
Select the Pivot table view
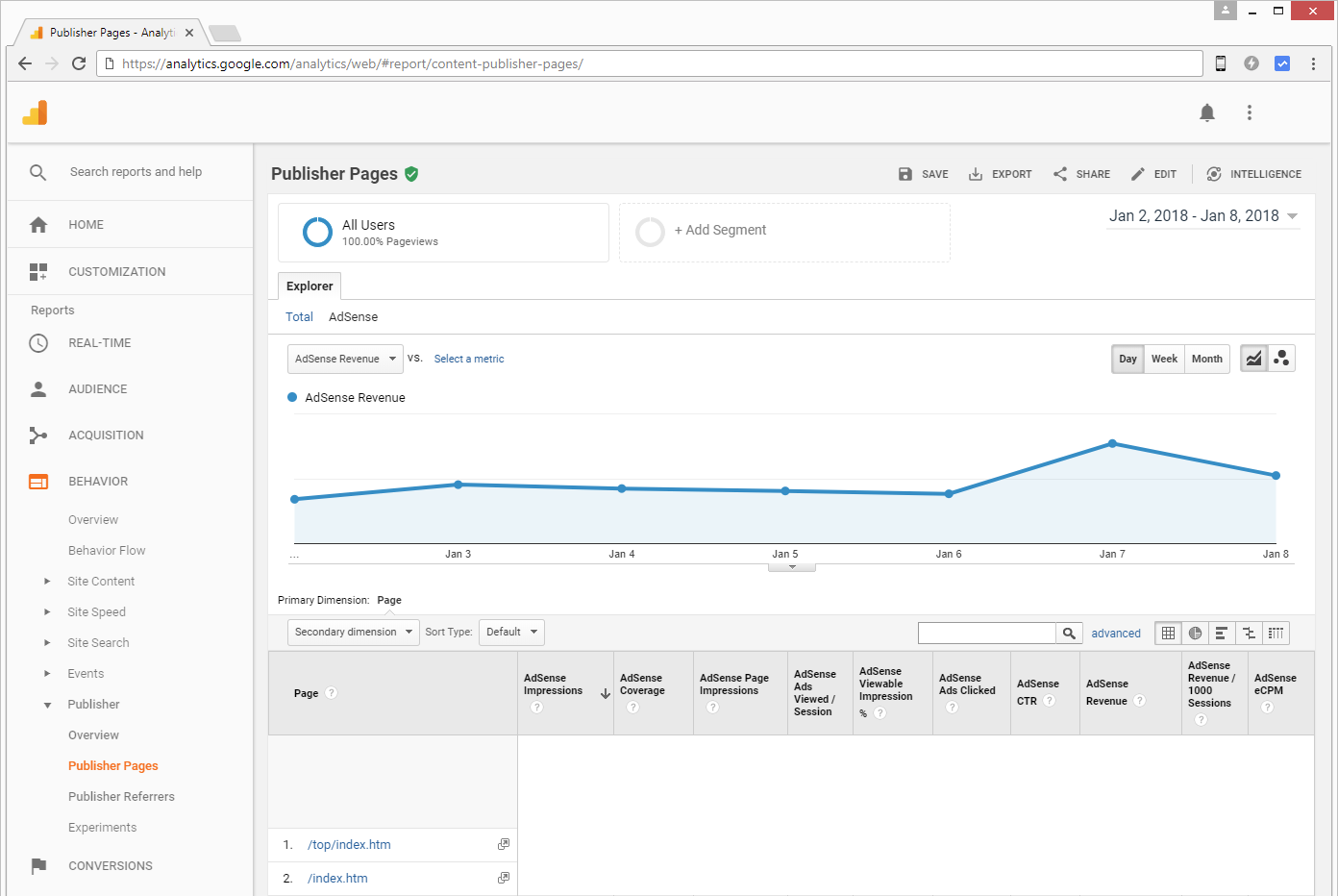click(x=1276, y=634)
